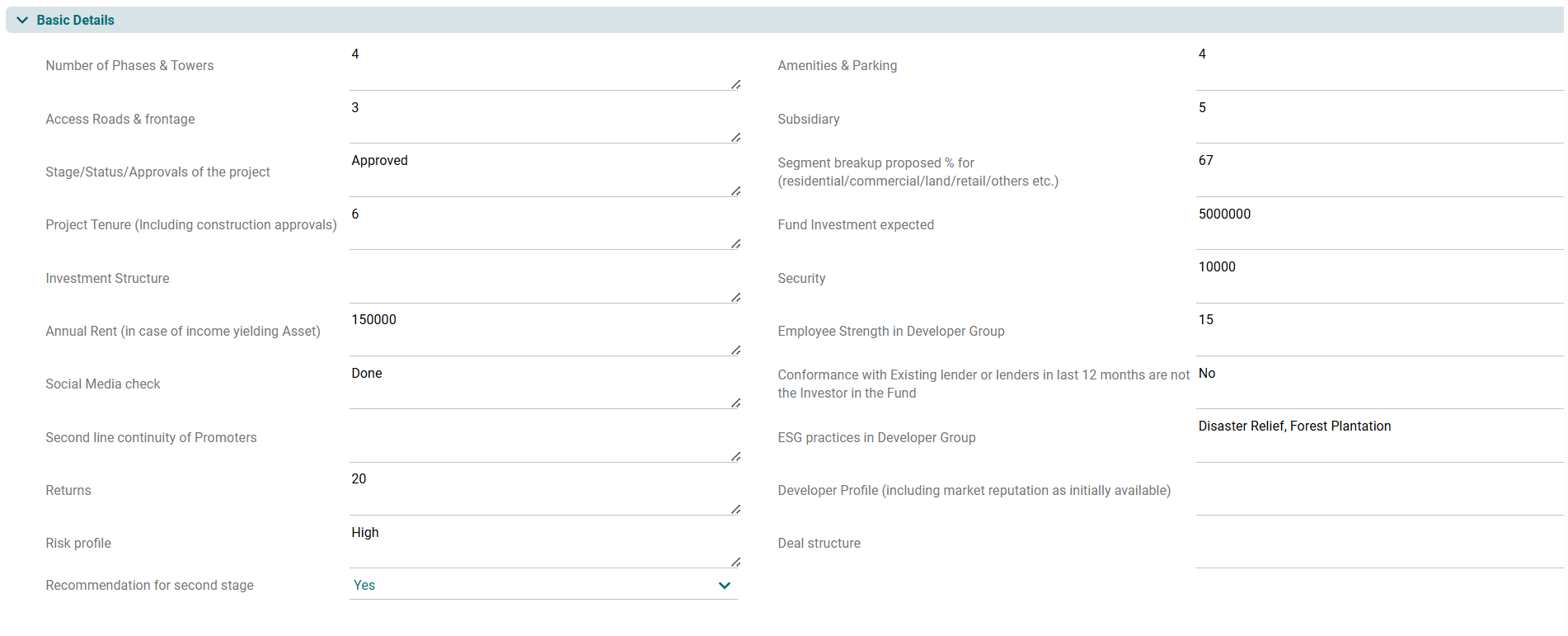Click resize handle on Social Media check field
1568x636 pixels.
(x=735, y=403)
